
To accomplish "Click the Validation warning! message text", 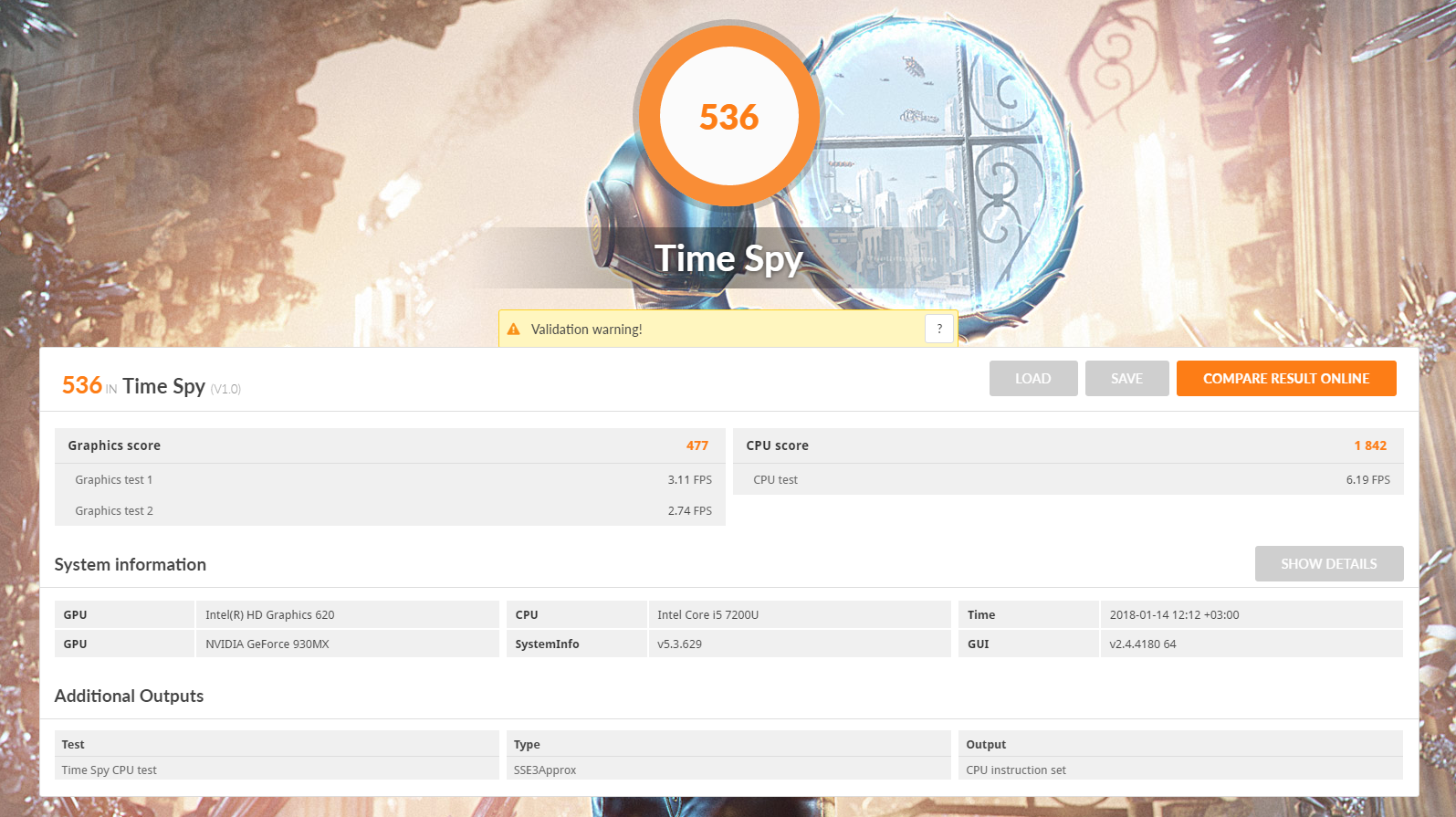I will 586,330.
